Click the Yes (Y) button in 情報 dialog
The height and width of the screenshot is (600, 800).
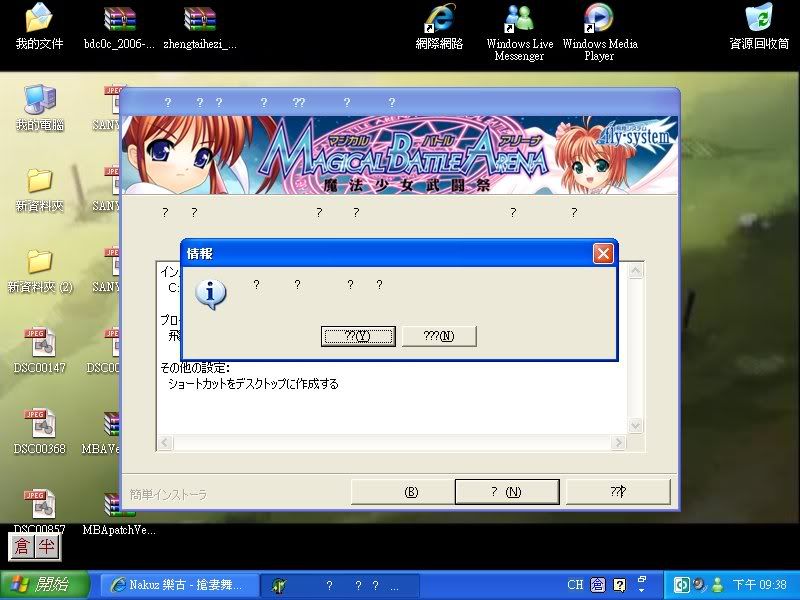click(358, 336)
